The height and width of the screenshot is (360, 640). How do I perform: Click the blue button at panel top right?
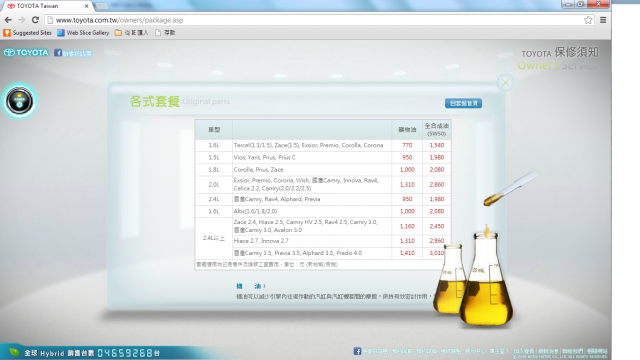point(463,103)
